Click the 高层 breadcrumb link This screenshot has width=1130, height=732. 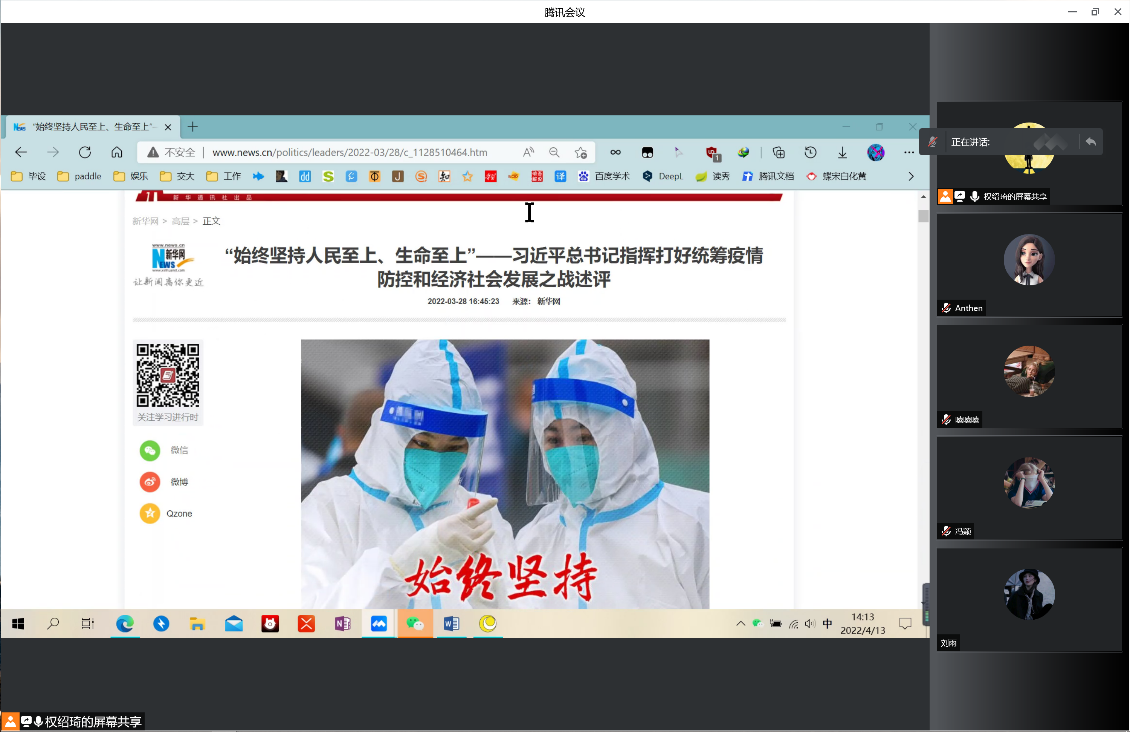179,221
